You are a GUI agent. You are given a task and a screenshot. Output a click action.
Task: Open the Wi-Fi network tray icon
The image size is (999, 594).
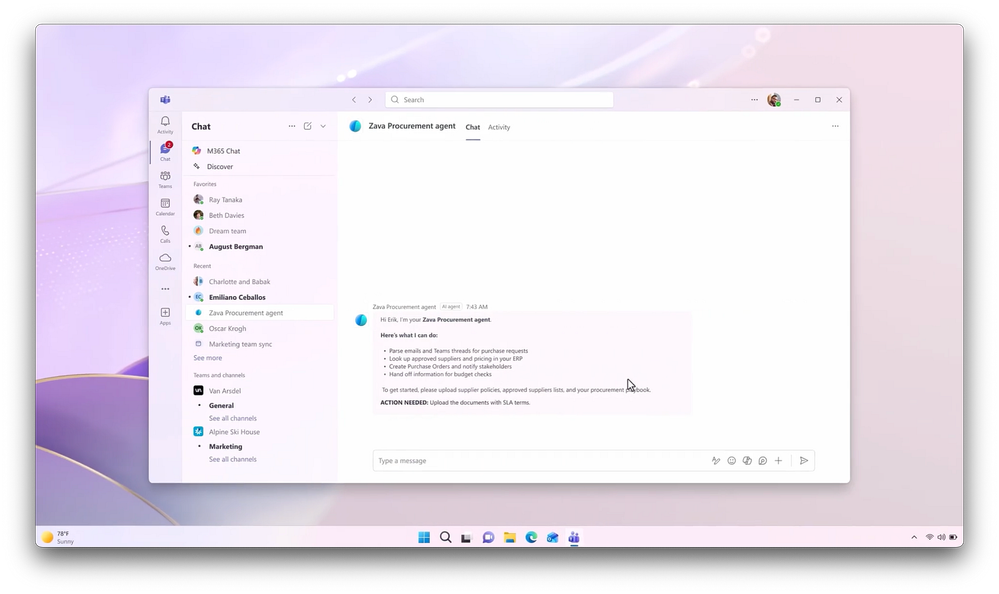(930, 537)
